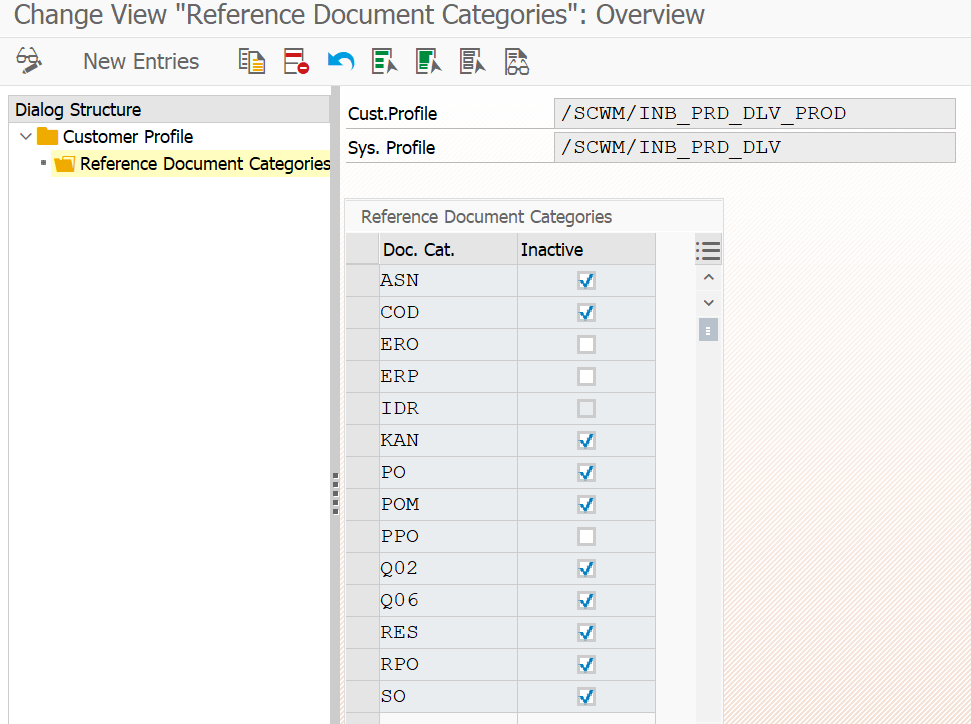Click the Select All icon
971x724 pixels.
click(x=385, y=61)
